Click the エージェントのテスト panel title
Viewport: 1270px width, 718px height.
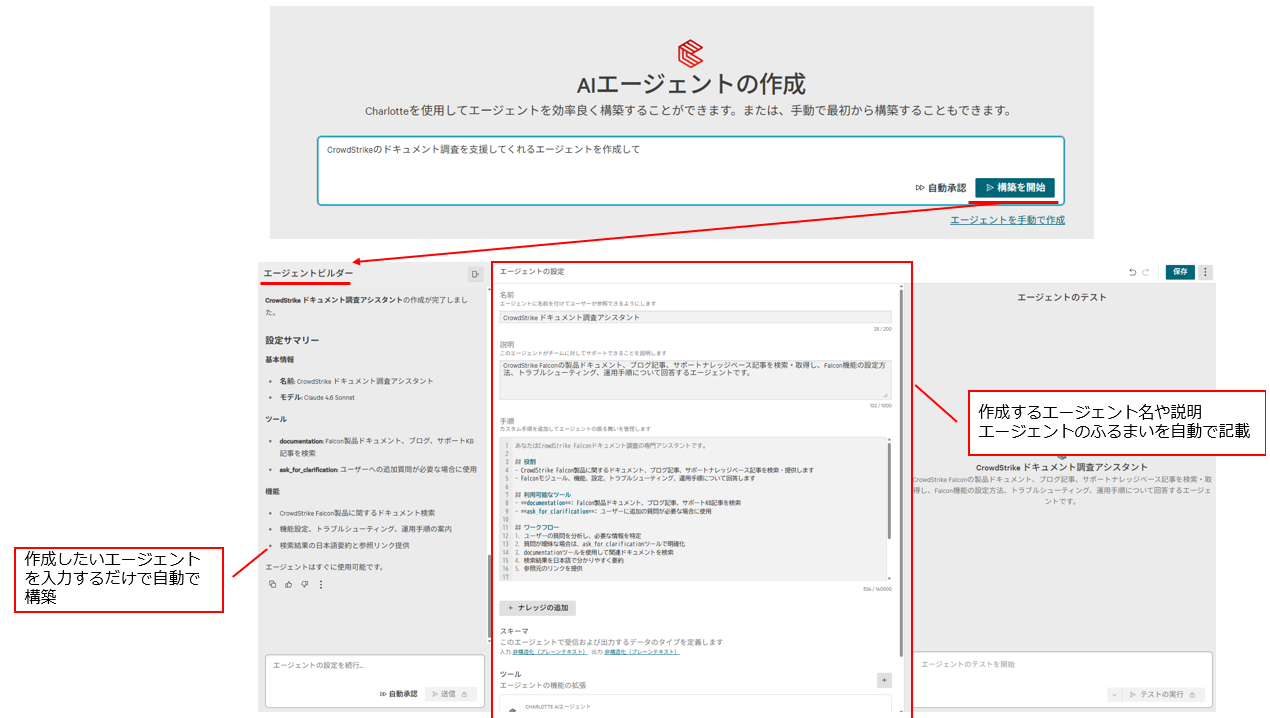click(x=1062, y=297)
